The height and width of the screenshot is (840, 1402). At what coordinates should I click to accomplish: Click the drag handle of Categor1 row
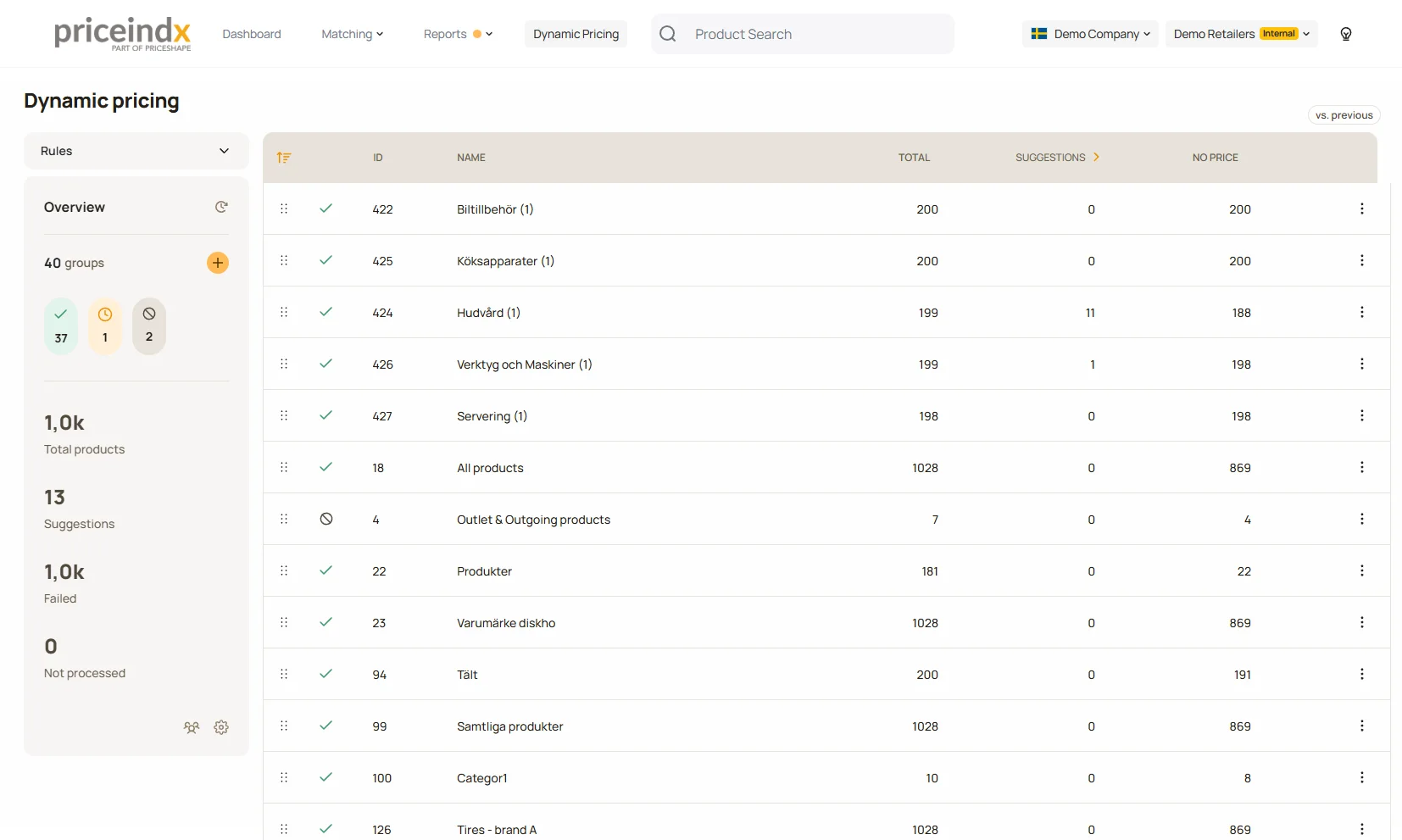tap(284, 777)
